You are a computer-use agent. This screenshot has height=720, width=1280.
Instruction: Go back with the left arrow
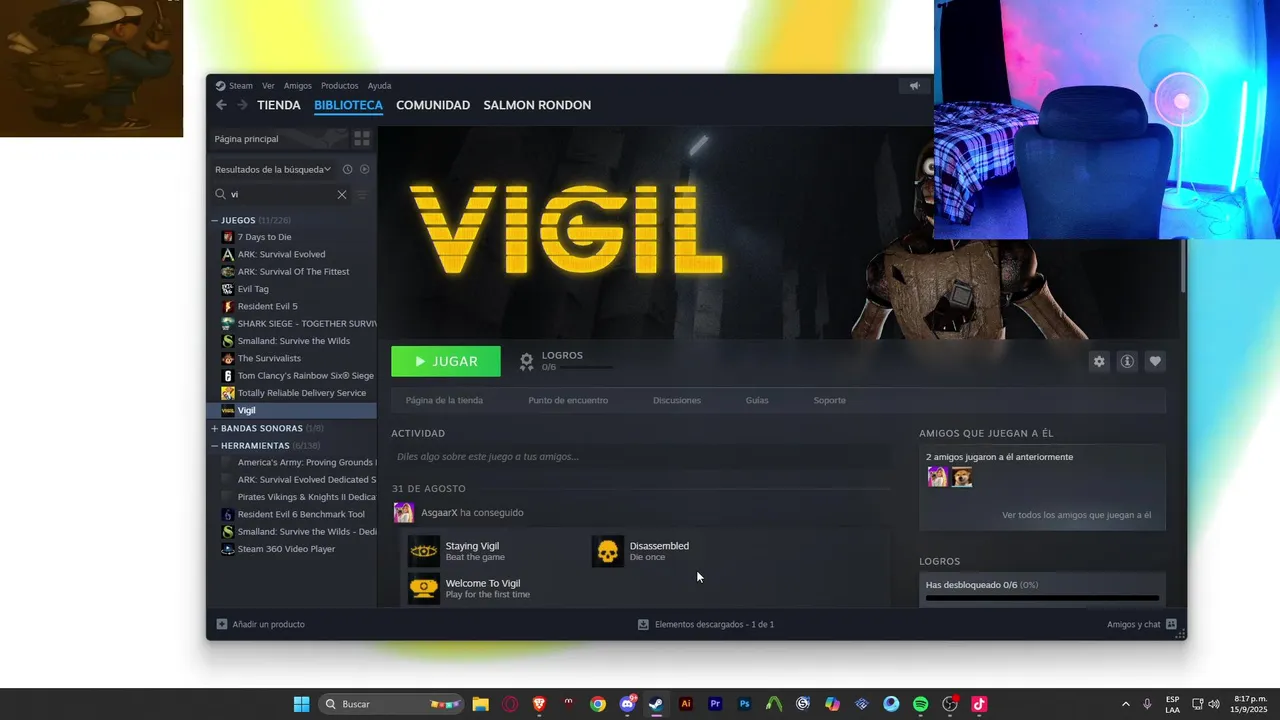coord(222,105)
